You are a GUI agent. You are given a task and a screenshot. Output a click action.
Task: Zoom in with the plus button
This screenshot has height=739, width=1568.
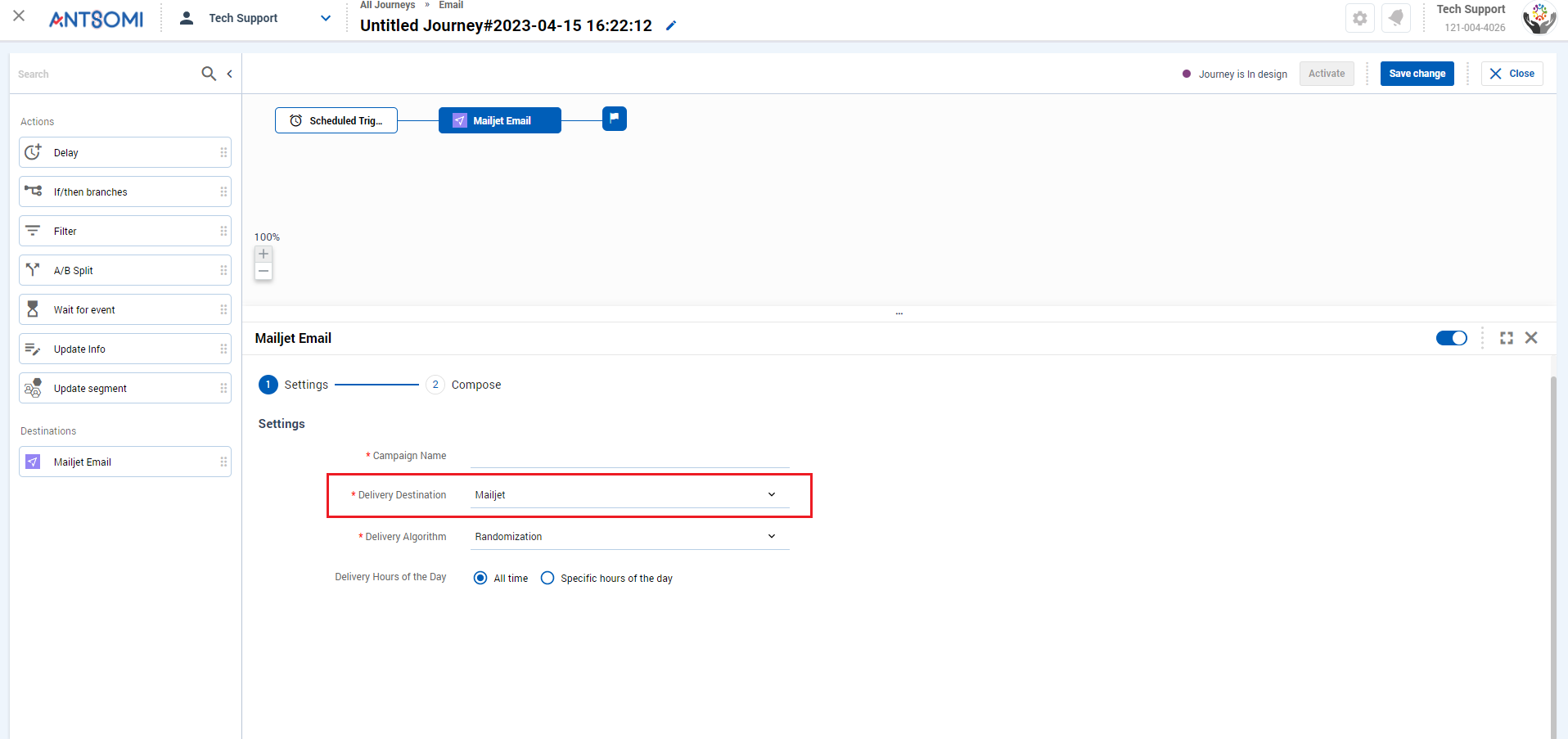264,254
